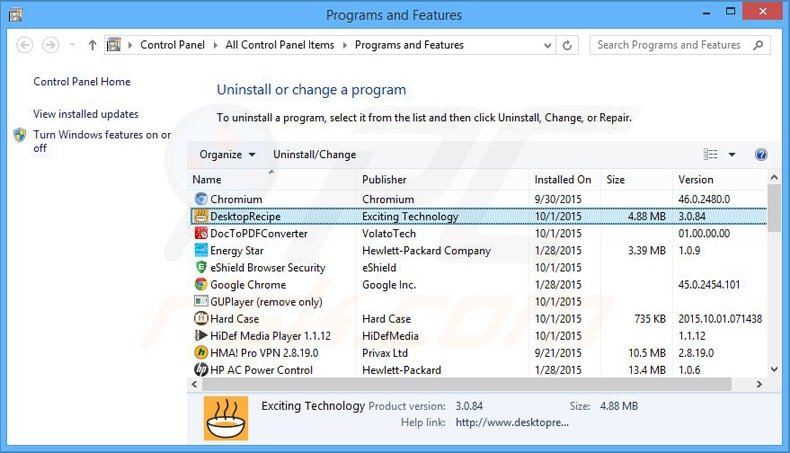This screenshot has width=790, height=453.
Task: Go up one level with up arrow
Action: point(92,45)
